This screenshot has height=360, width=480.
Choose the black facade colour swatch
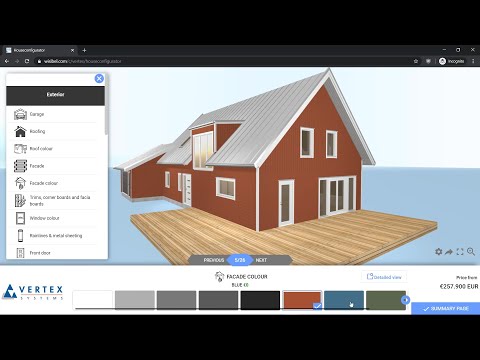click(260, 300)
